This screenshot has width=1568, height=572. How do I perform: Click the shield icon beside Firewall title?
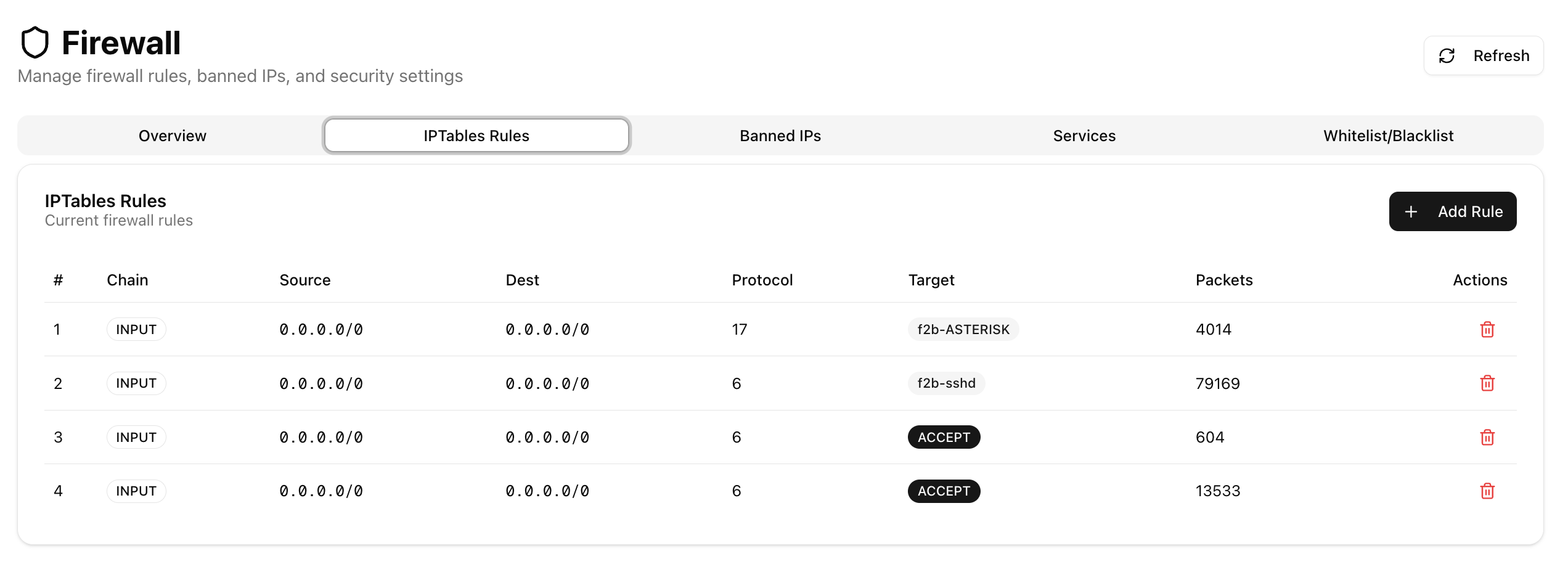(x=35, y=42)
